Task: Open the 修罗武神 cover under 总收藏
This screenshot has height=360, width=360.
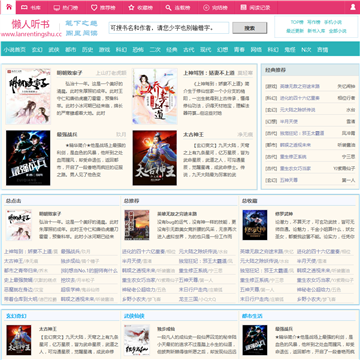Action: (255, 225)
